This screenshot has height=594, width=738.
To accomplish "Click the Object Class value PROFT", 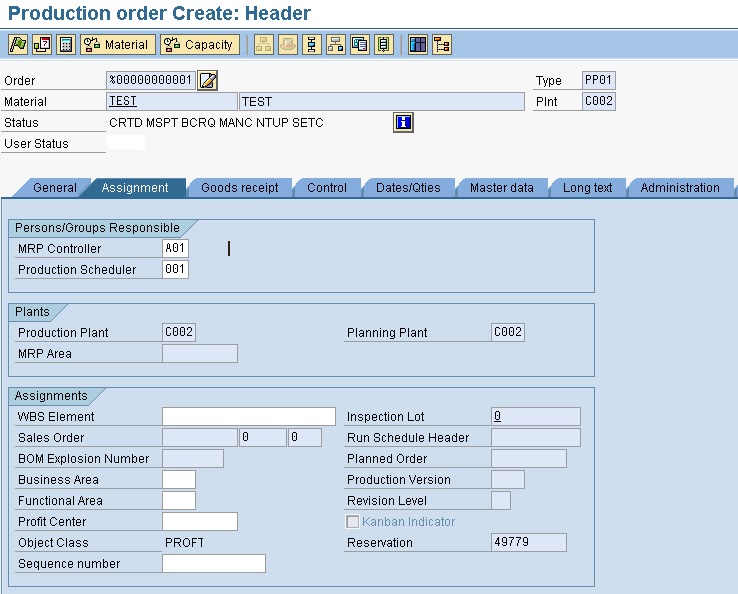I will pos(184,543).
